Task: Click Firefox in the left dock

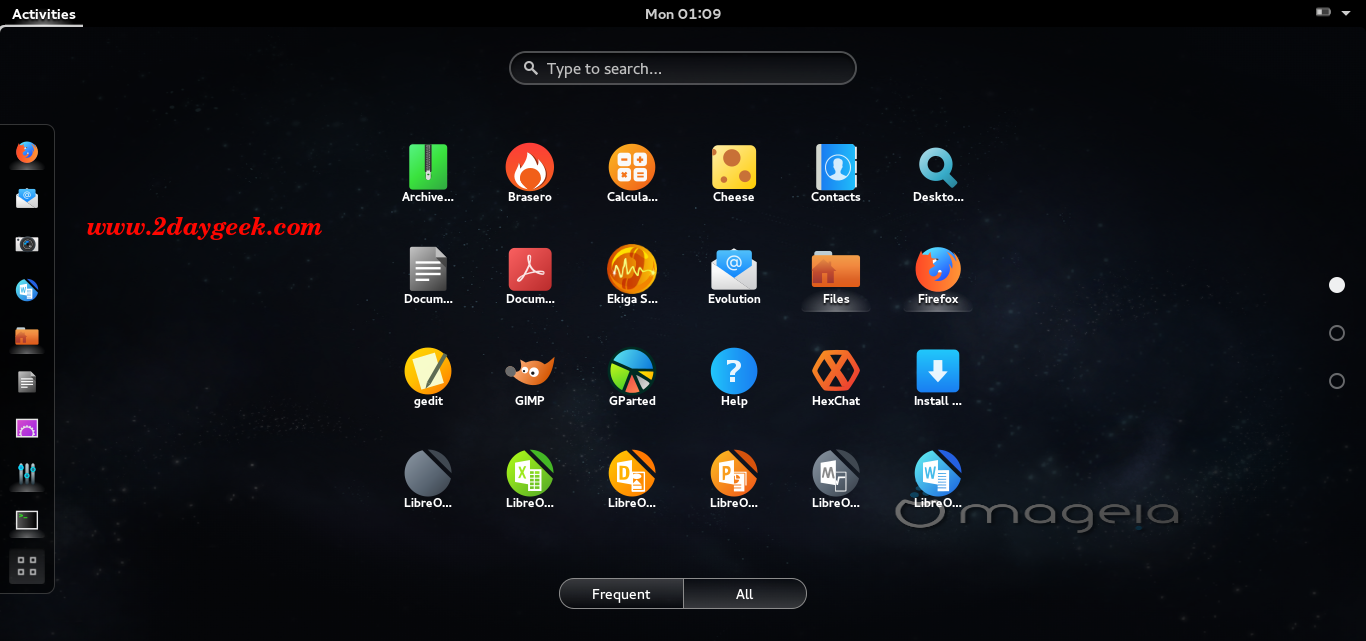Action: pyautogui.click(x=27, y=152)
